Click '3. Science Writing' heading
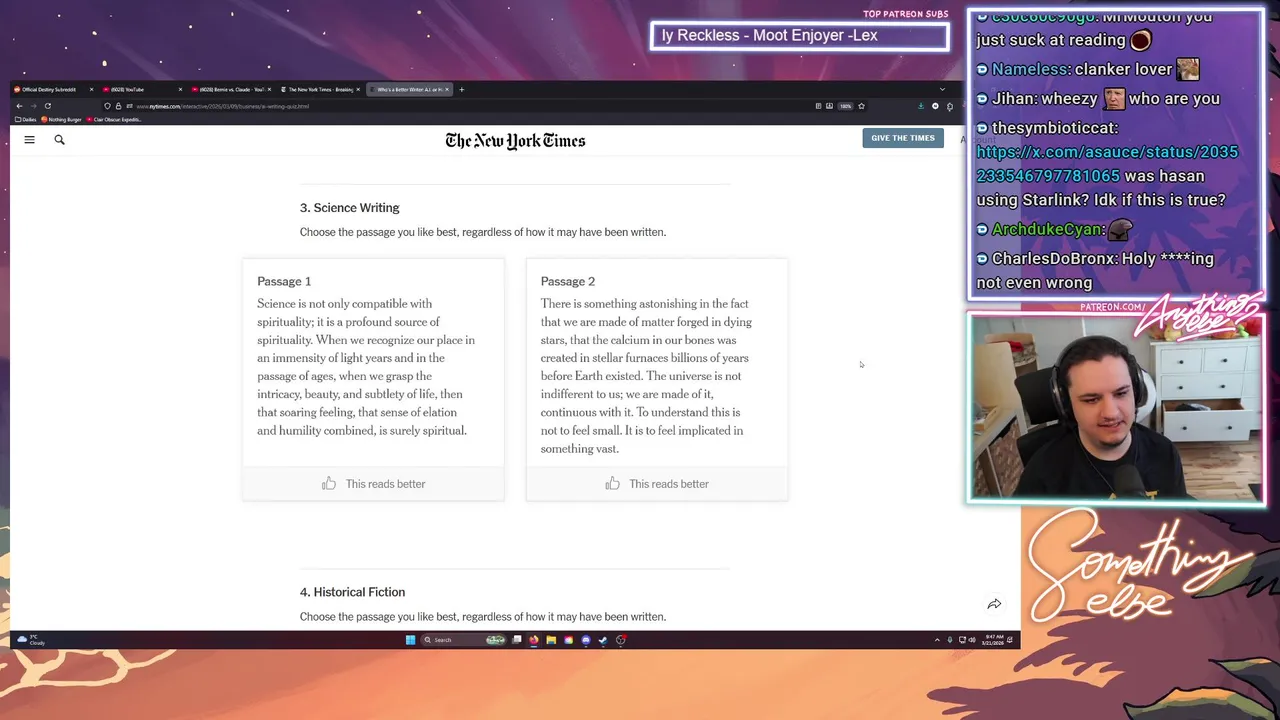The width and height of the screenshot is (1280, 720). point(350,208)
